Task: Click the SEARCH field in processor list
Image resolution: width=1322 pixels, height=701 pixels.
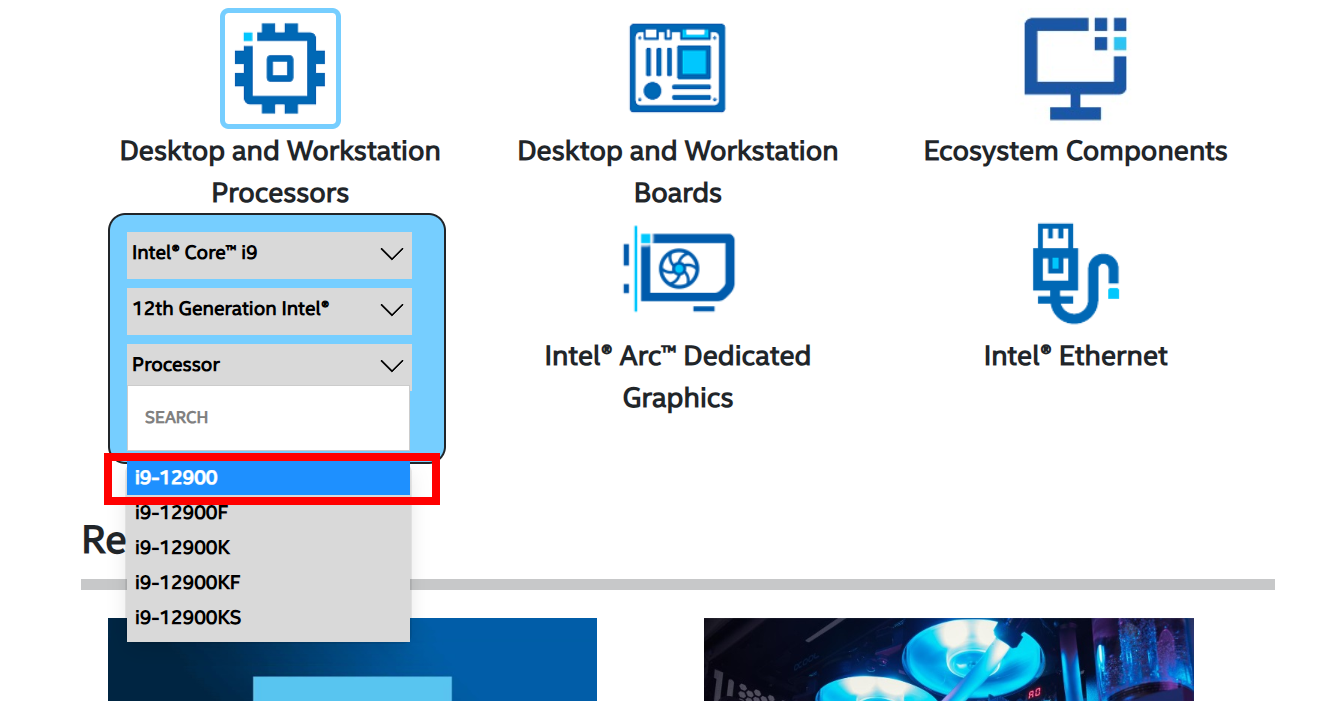Action: 268,418
